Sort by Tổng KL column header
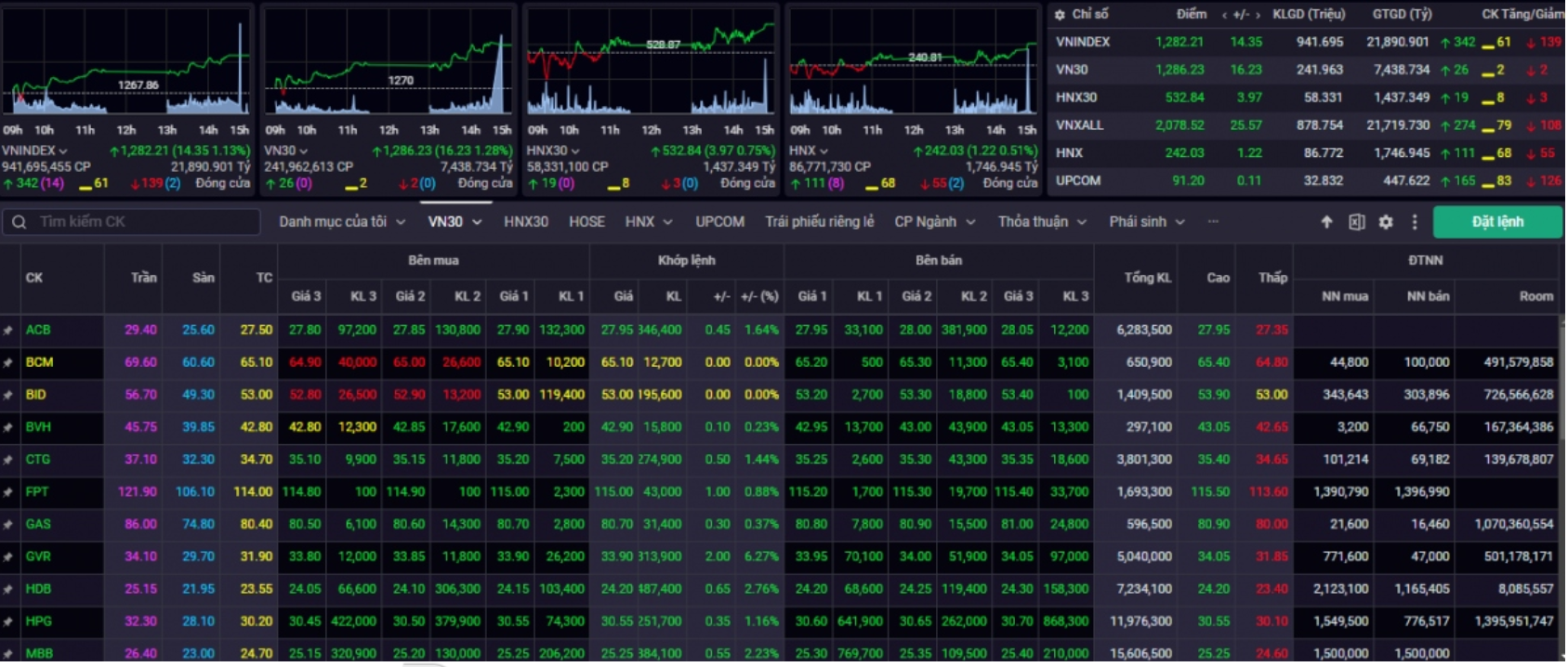 (x=1147, y=278)
